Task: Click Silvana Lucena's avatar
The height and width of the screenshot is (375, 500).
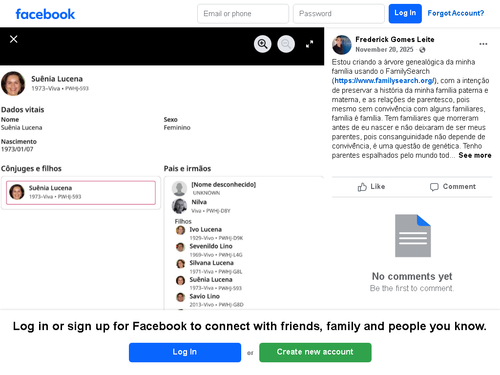Action: point(180,264)
